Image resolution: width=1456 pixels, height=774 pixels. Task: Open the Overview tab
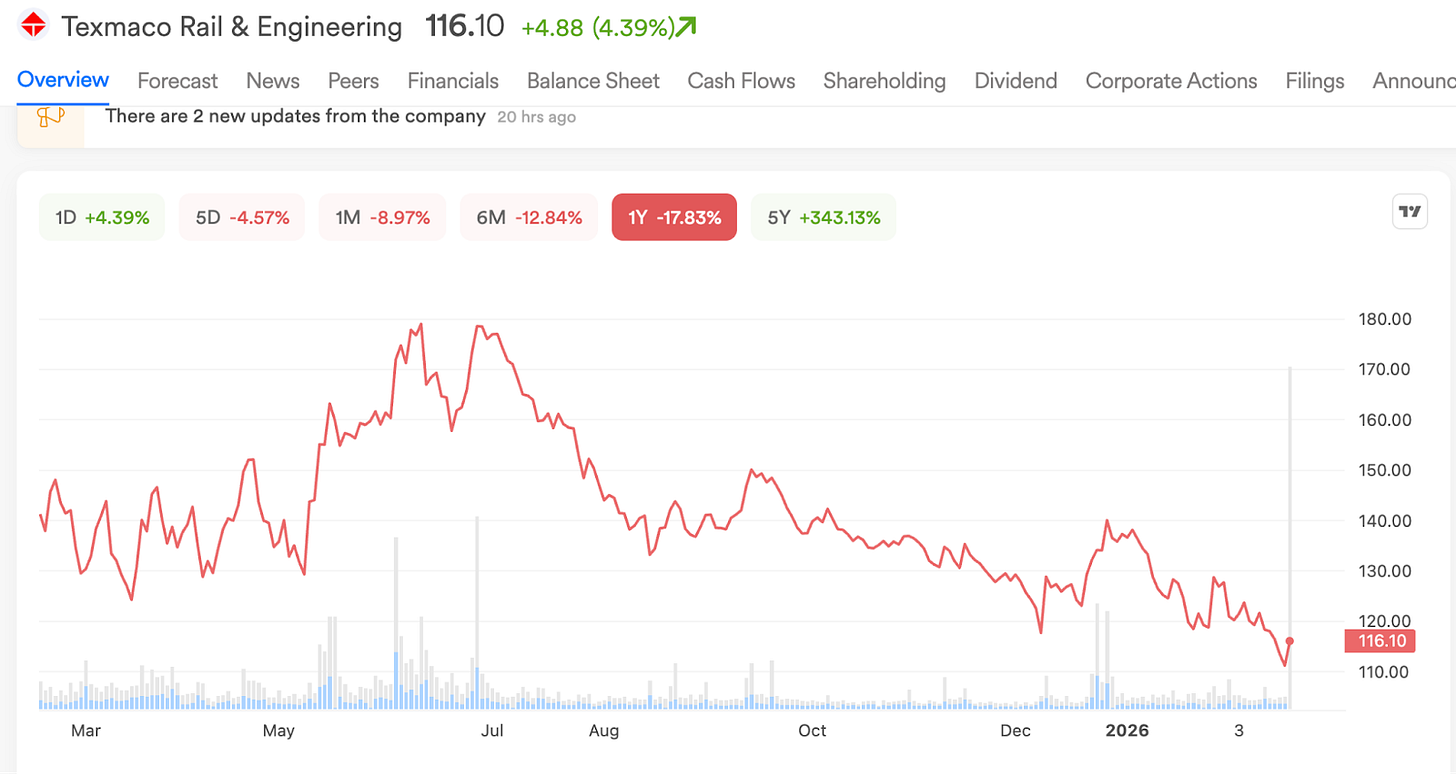tap(63, 80)
